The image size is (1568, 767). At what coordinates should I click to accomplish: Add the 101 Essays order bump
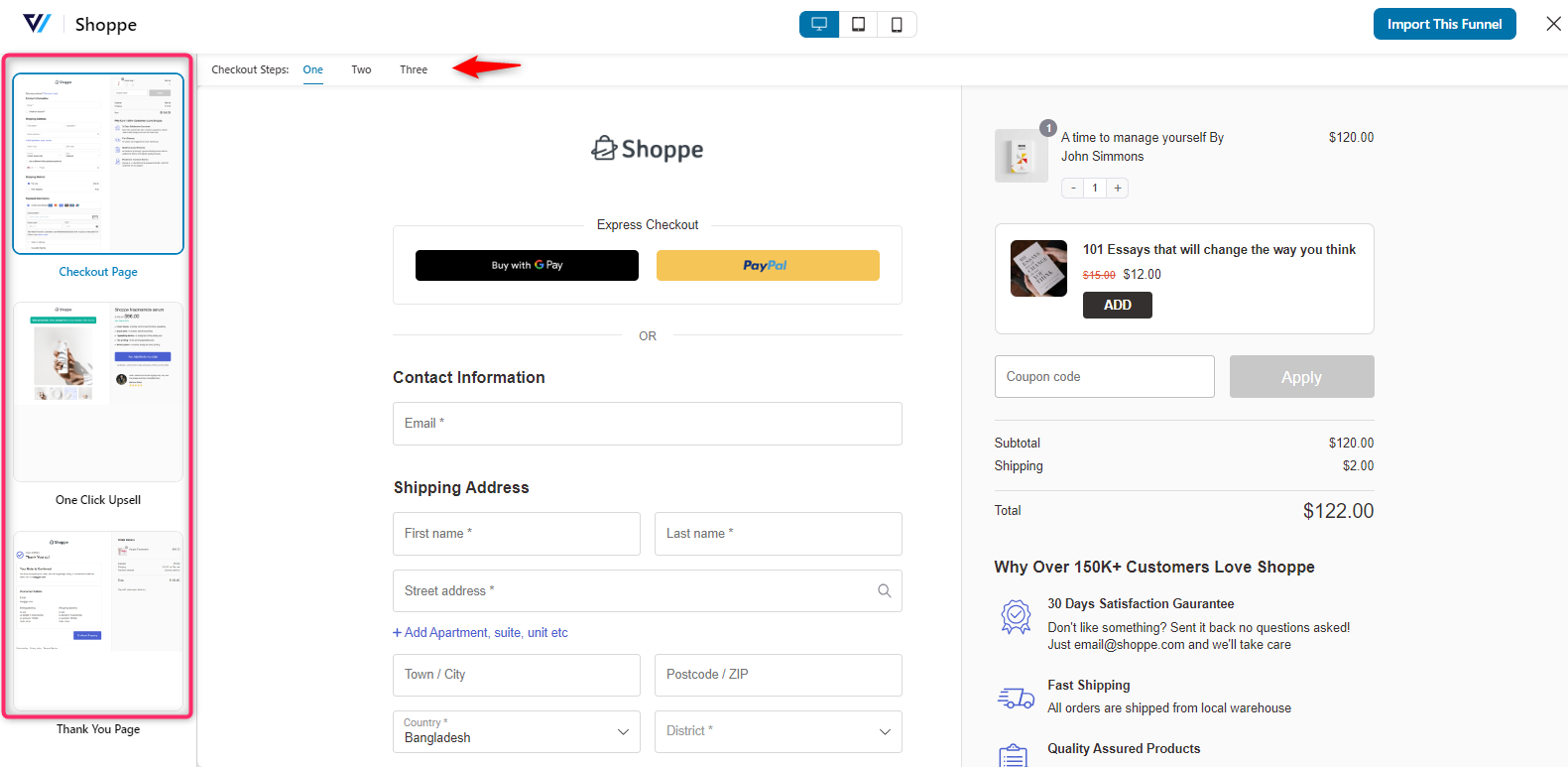coord(1118,306)
